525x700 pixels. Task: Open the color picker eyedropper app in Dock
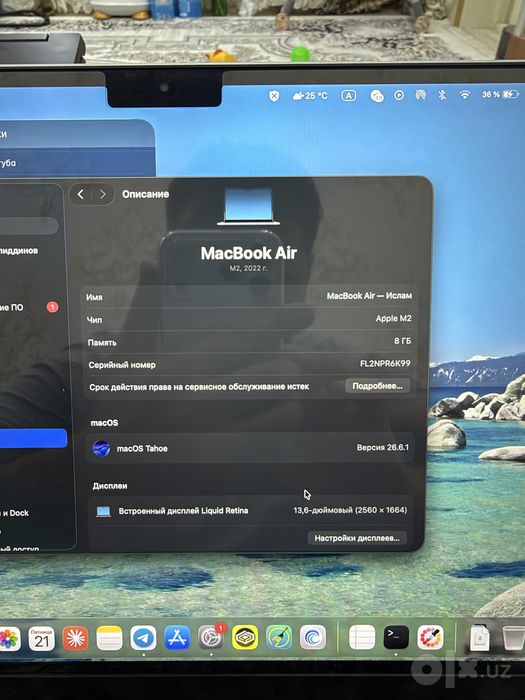pyautogui.click(x=430, y=637)
